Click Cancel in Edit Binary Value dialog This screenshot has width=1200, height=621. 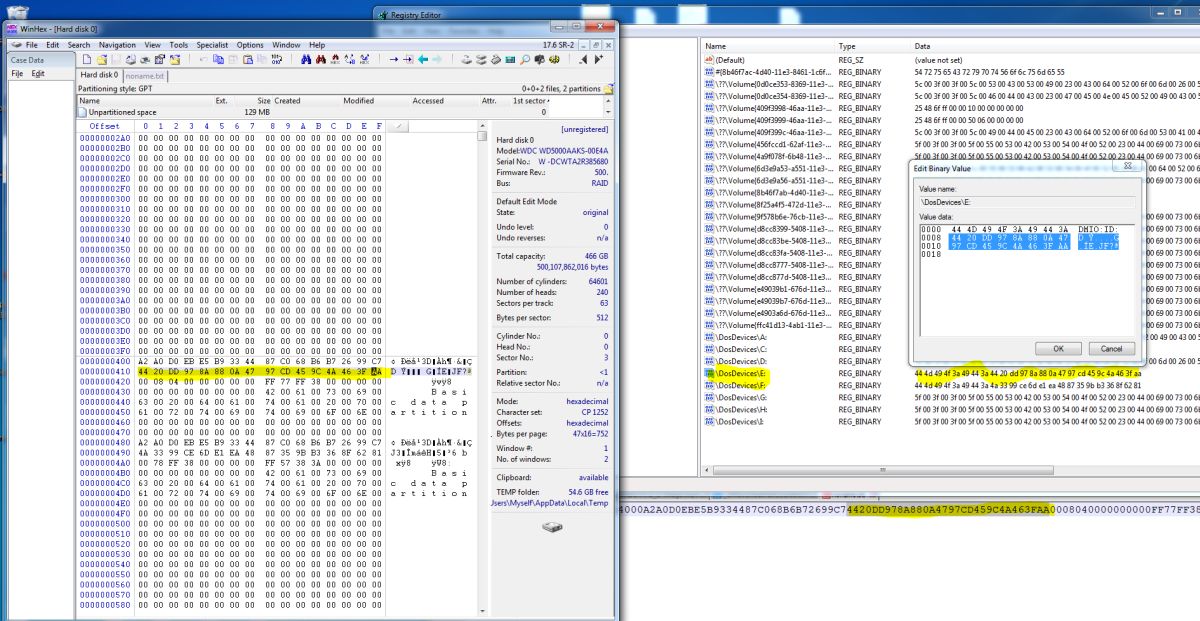pyautogui.click(x=1111, y=349)
